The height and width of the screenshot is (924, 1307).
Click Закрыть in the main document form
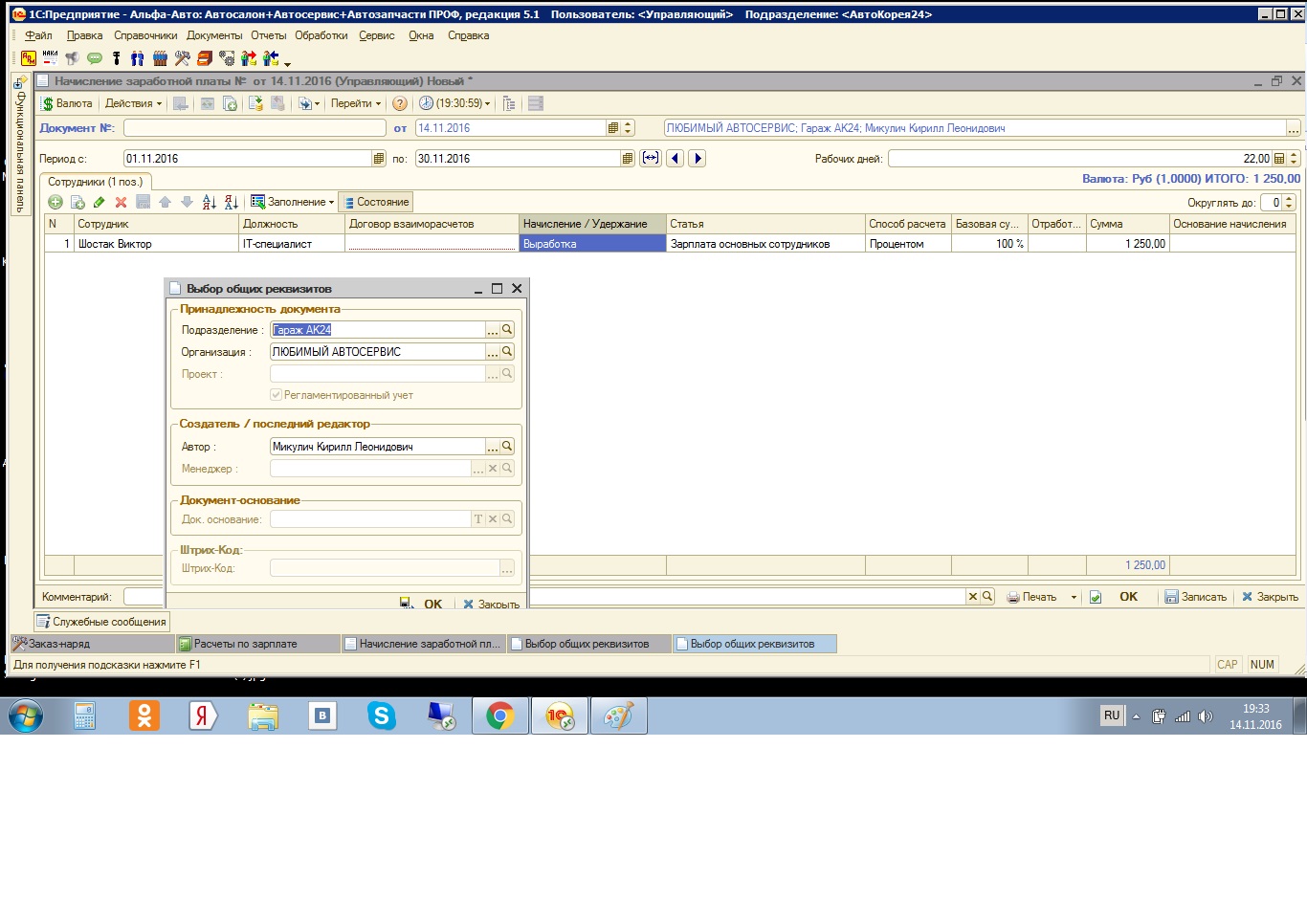point(1270,597)
